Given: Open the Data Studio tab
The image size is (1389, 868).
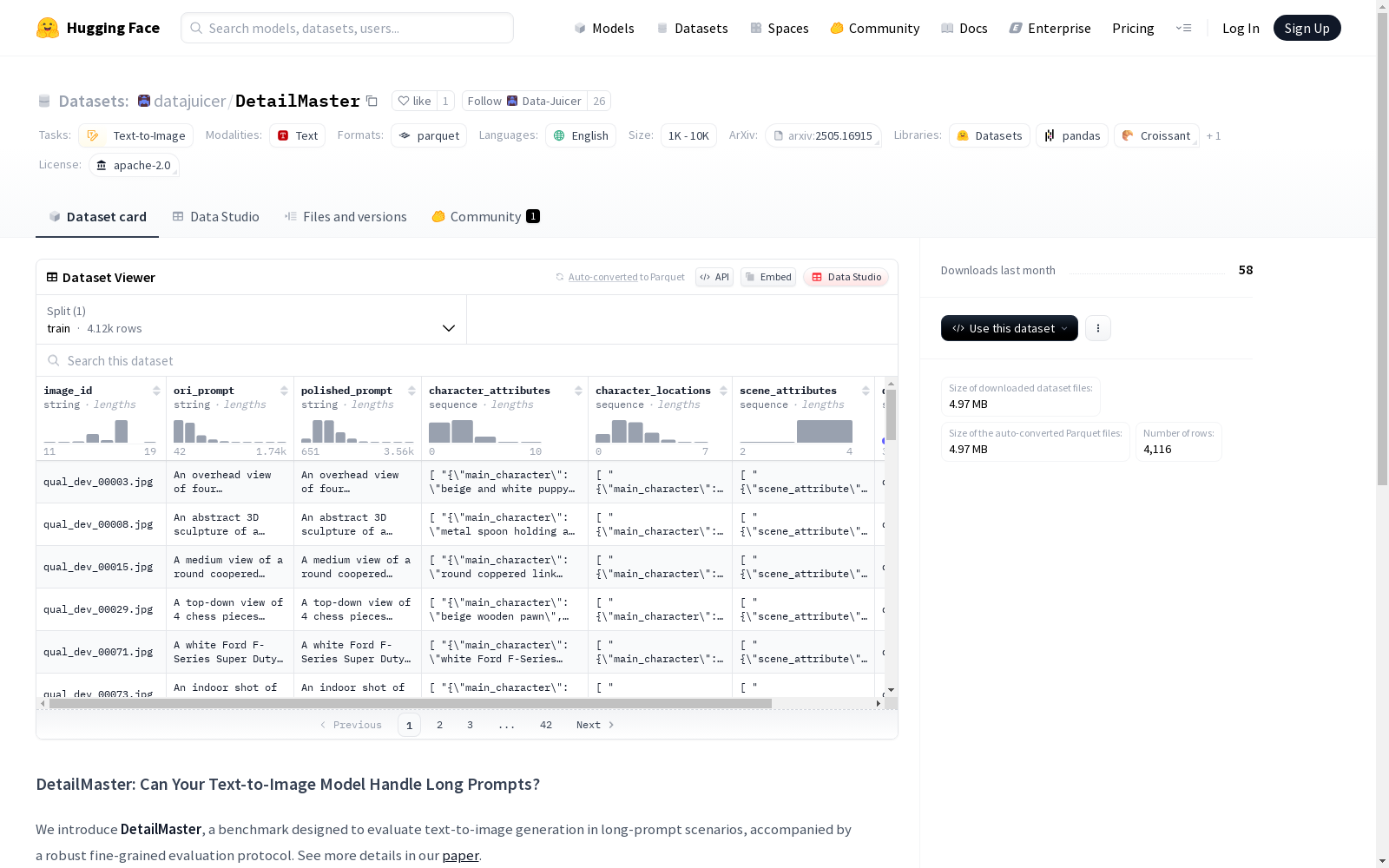Looking at the screenshot, I should 215,217.
